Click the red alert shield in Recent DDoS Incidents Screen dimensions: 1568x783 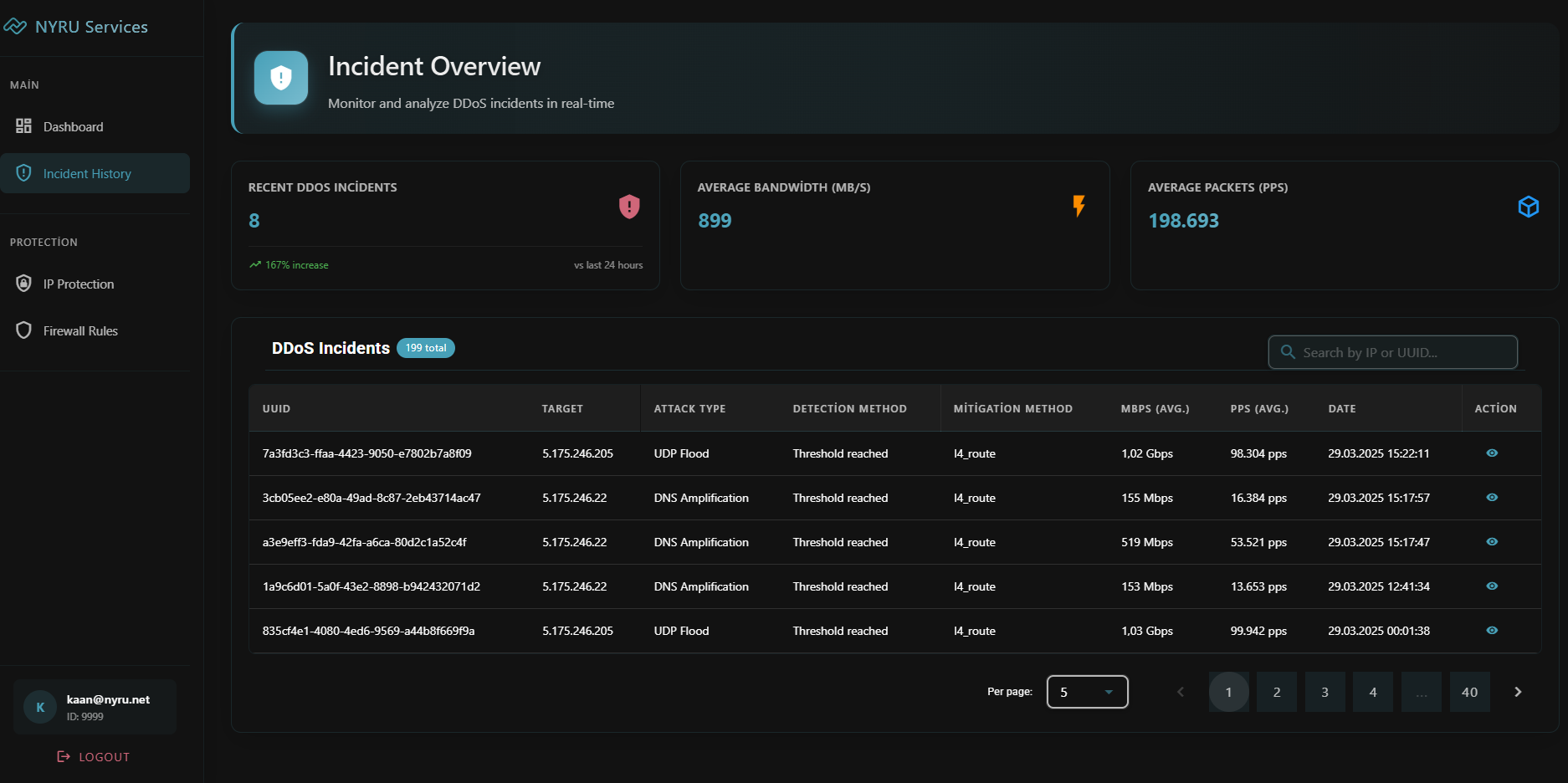click(x=629, y=207)
